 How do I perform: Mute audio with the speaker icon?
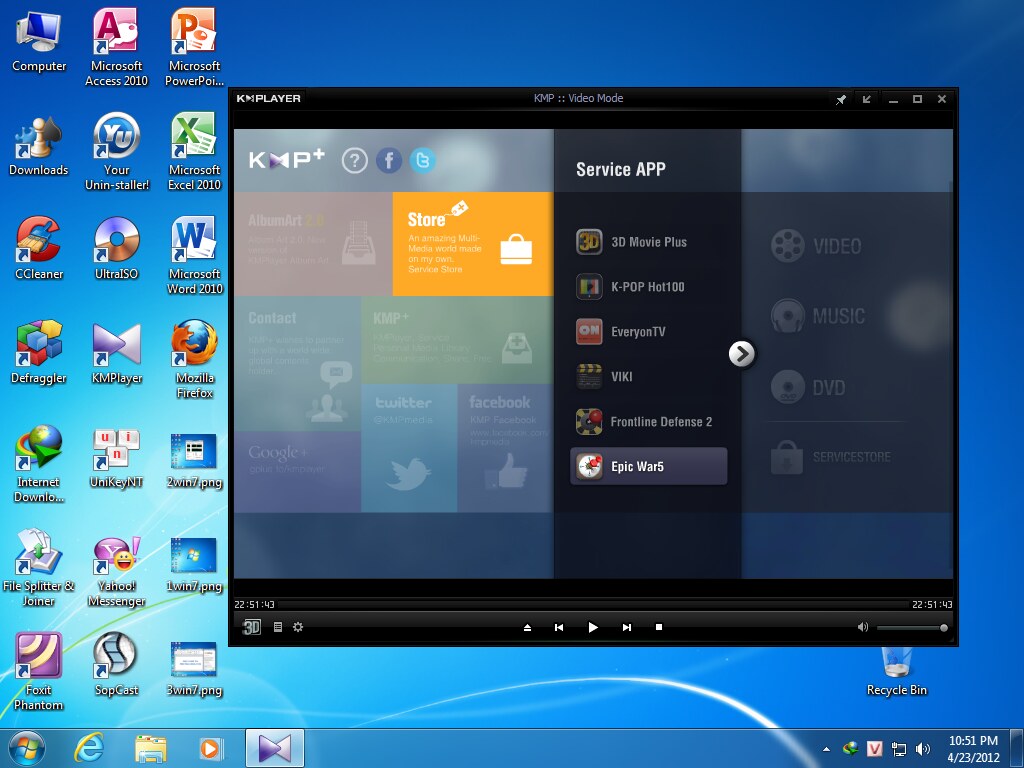[863, 627]
